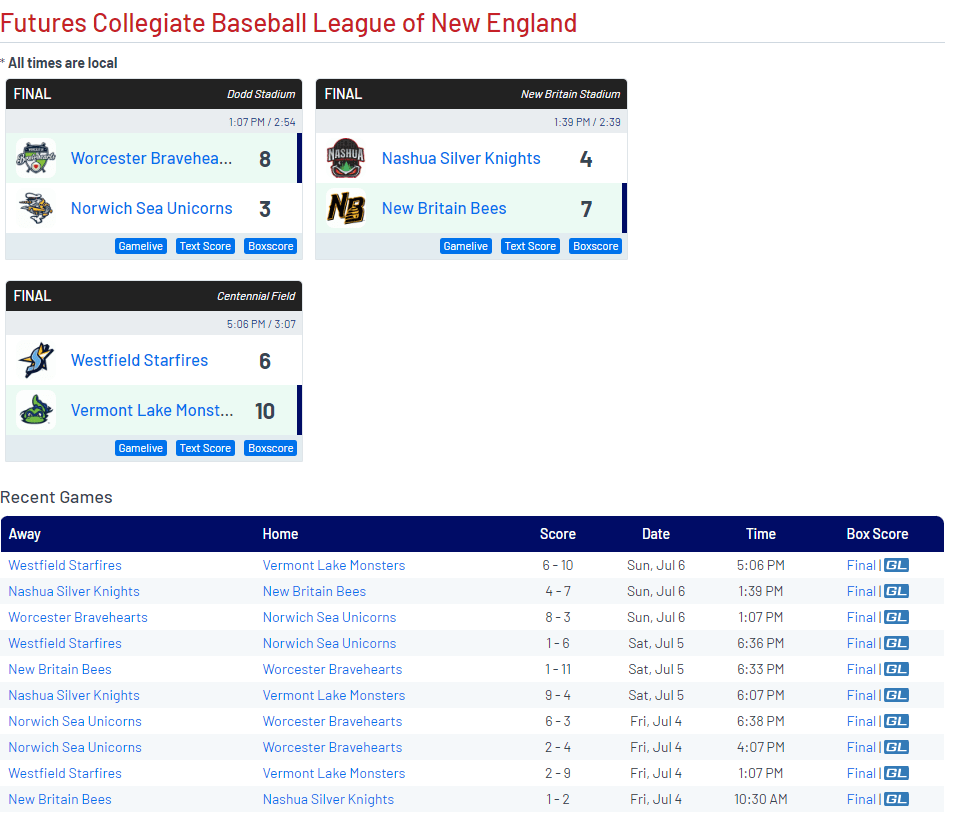Open Vermont Lake Monsters link in scorecard
Image resolution: width=955 pixels, height=819 pixels.
(x=152, y=411)
